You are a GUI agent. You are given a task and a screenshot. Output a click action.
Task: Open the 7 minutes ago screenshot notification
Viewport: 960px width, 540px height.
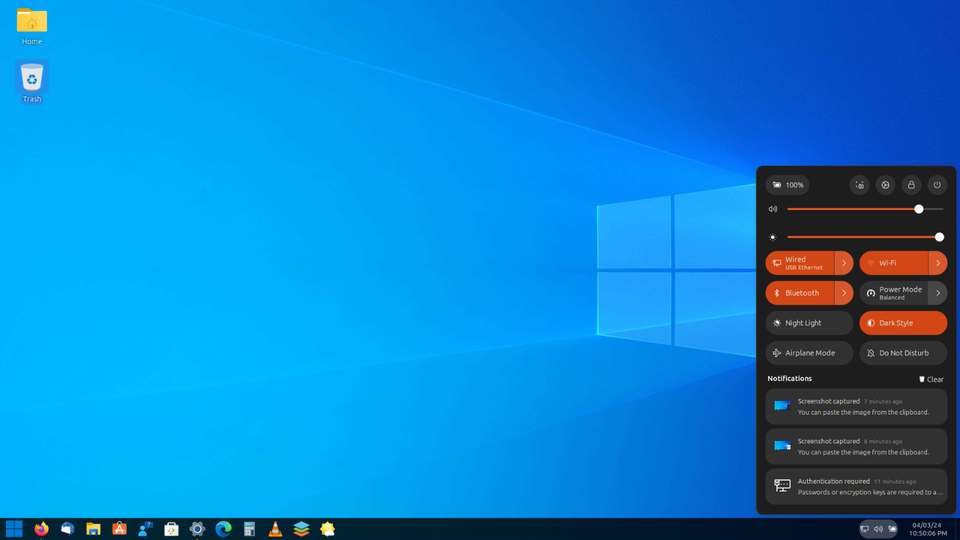(856, 407)
